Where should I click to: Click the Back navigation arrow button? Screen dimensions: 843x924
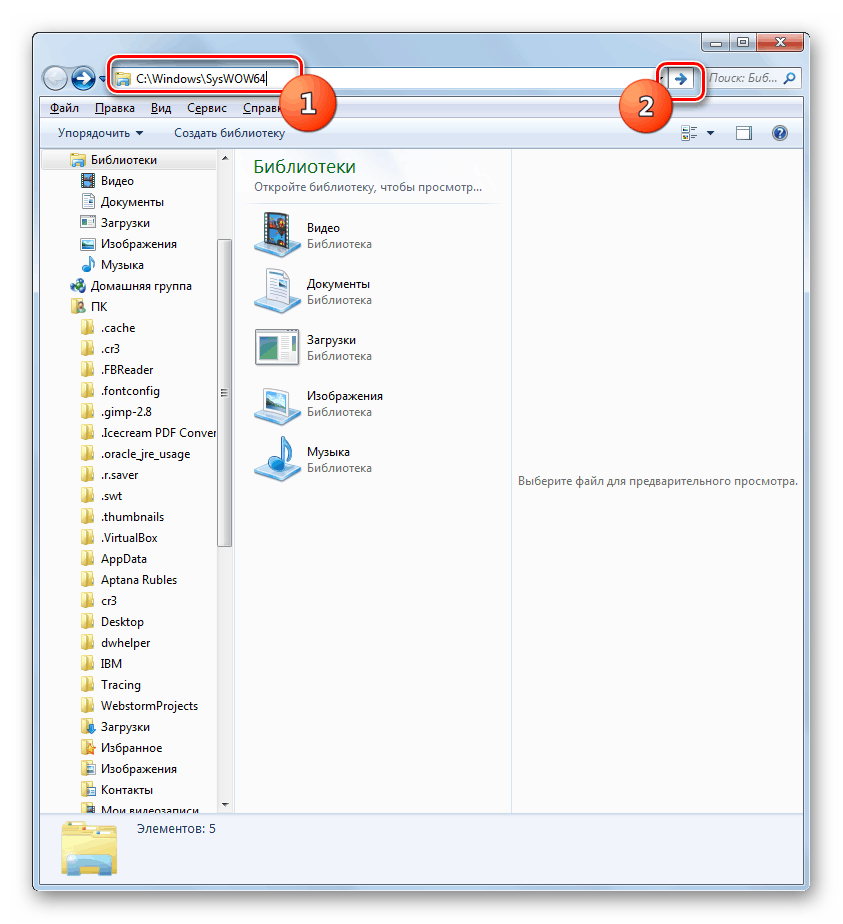(x=55, y=78)
